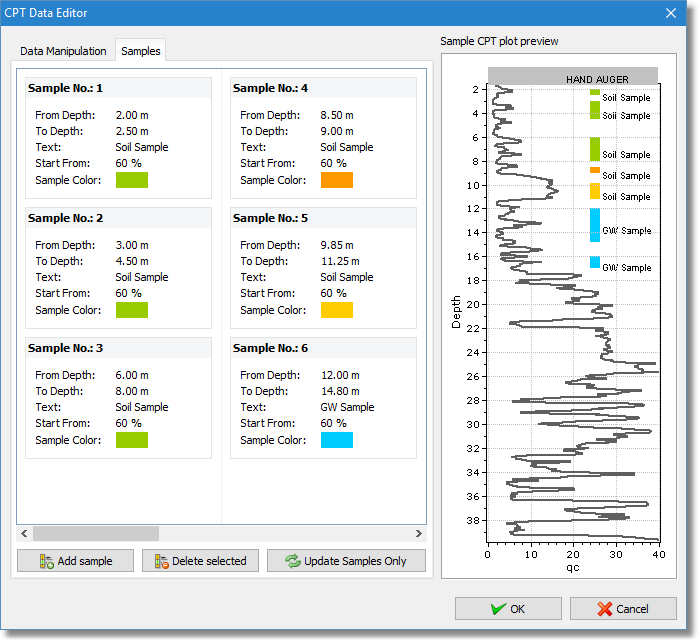This screenshot has width=699, height=642.
Task: Switch to the Data Manipulation tab
Action: pos(63,51)
